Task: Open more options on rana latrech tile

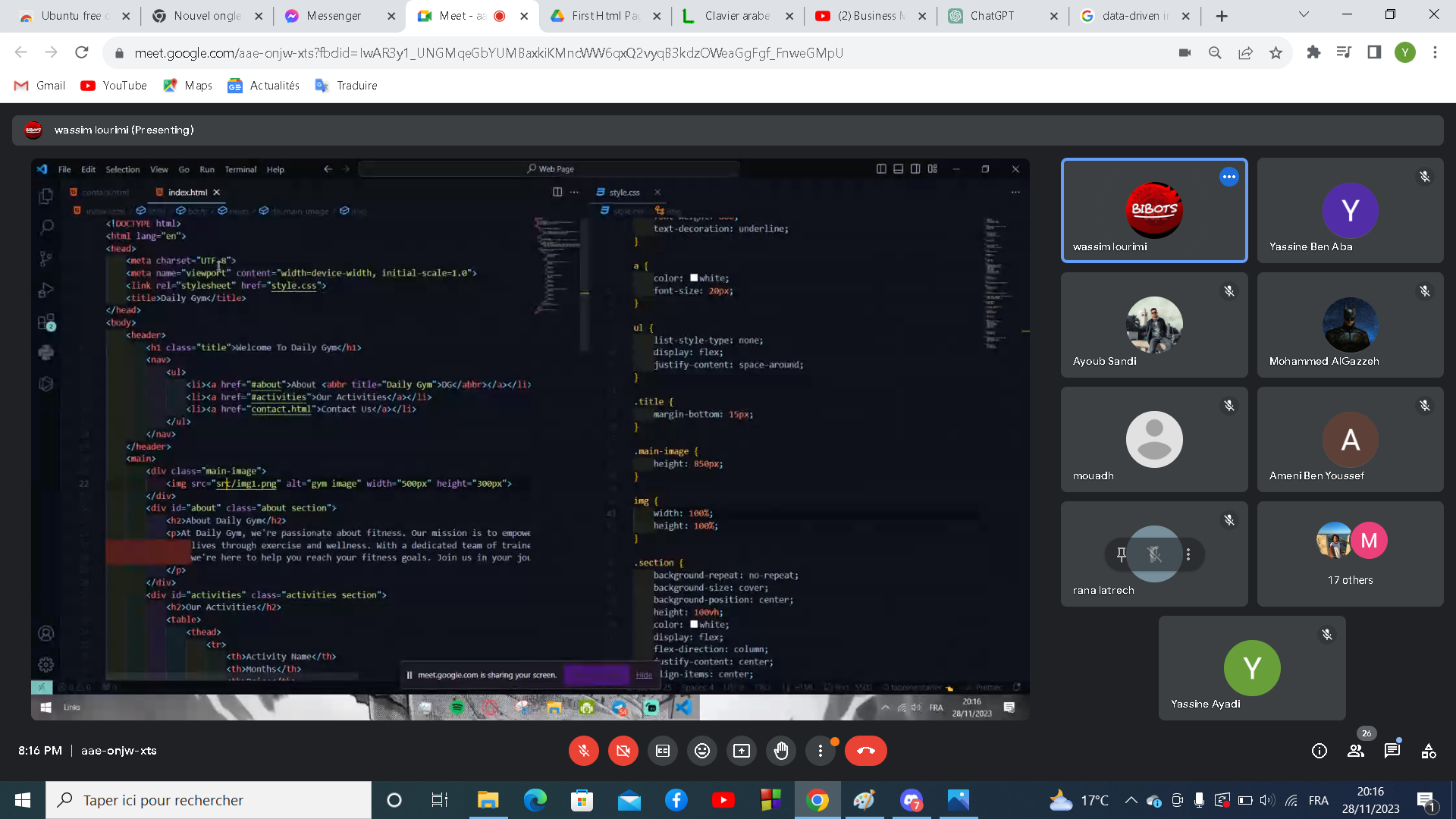Action: coord(1188,554)
